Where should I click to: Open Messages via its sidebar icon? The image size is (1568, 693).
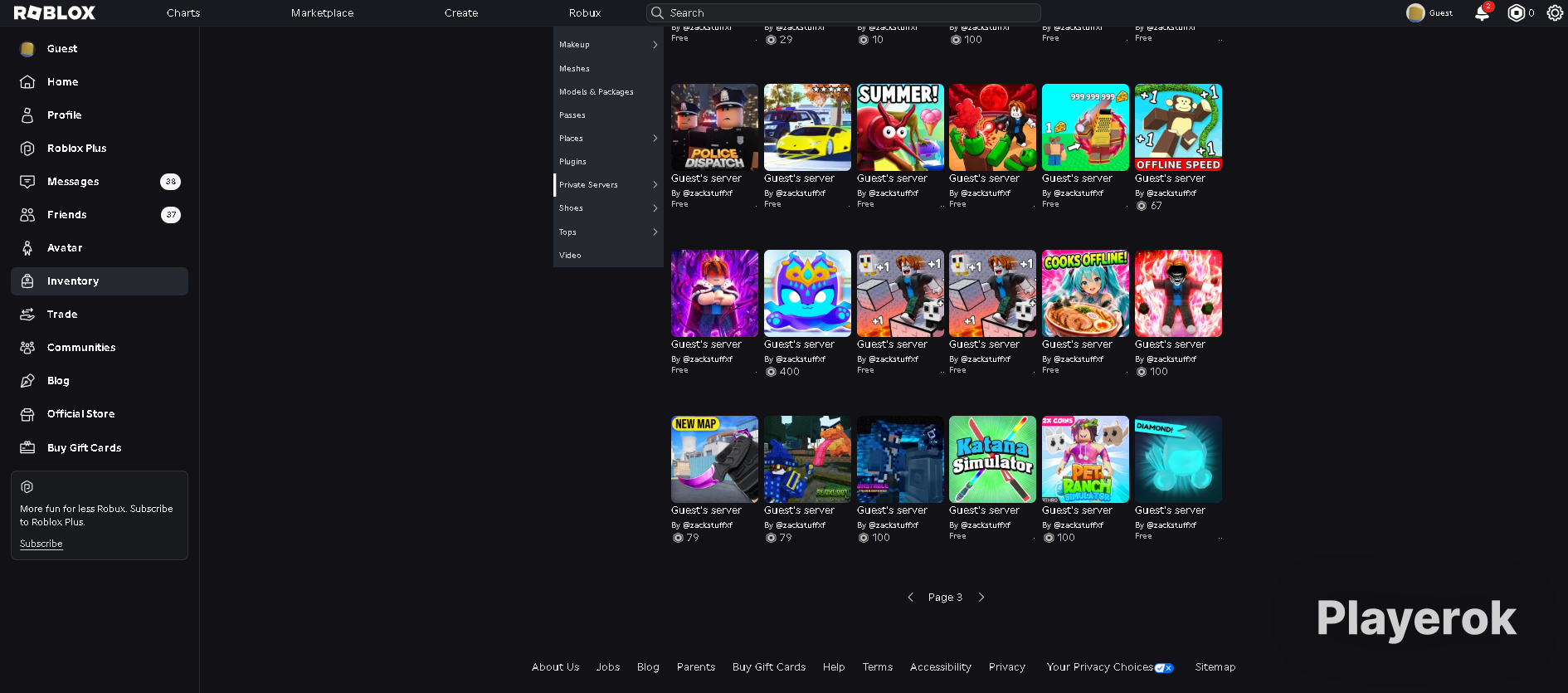click(27, 182)
